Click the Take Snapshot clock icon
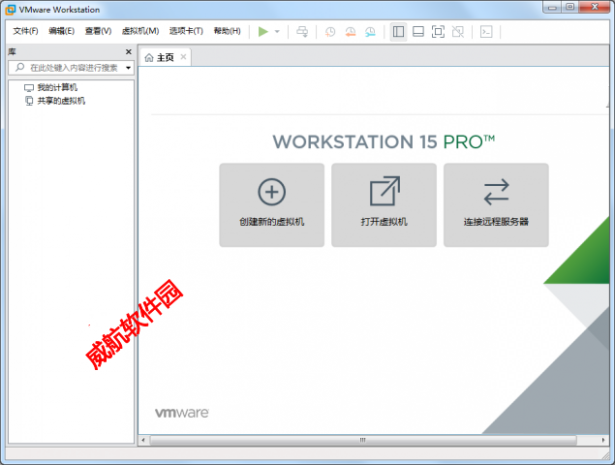 tap(330, 32)
